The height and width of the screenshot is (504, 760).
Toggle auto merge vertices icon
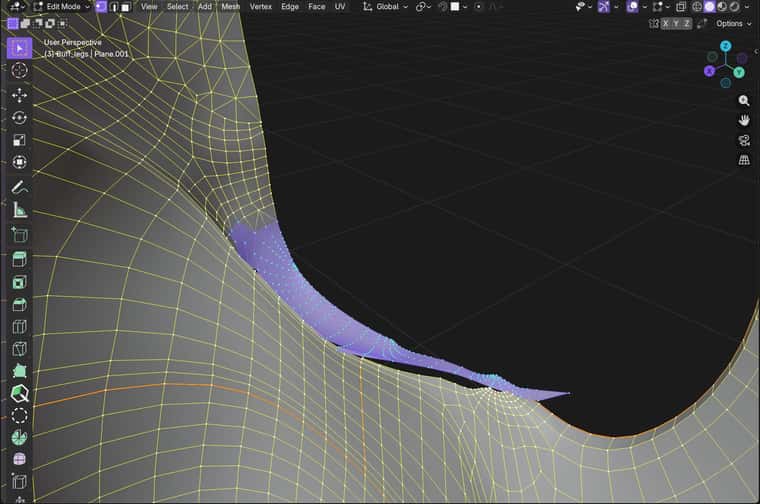(x=701, y=23)
